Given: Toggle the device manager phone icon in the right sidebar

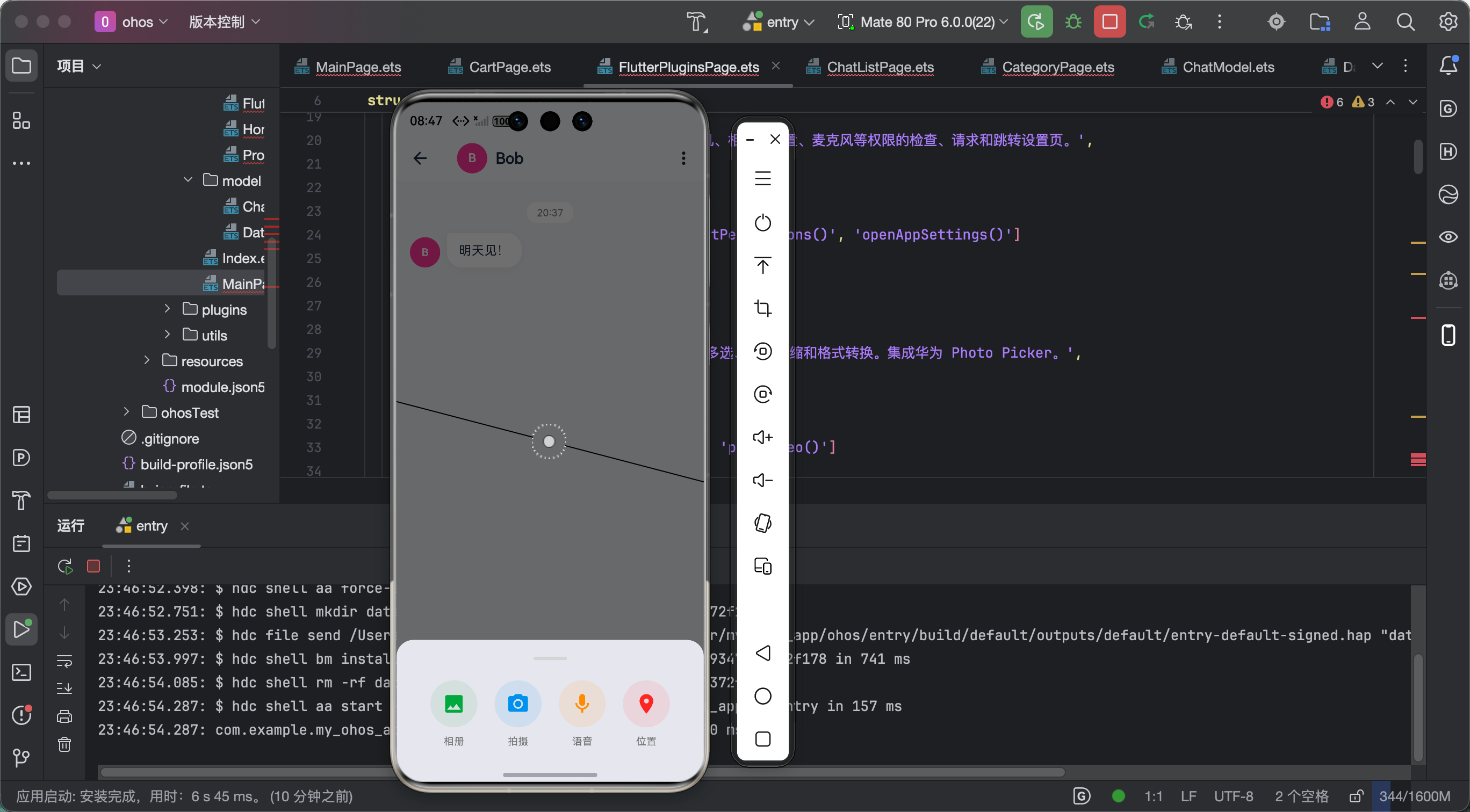Looking at the screenshot, I should [x=1448, y=335].
